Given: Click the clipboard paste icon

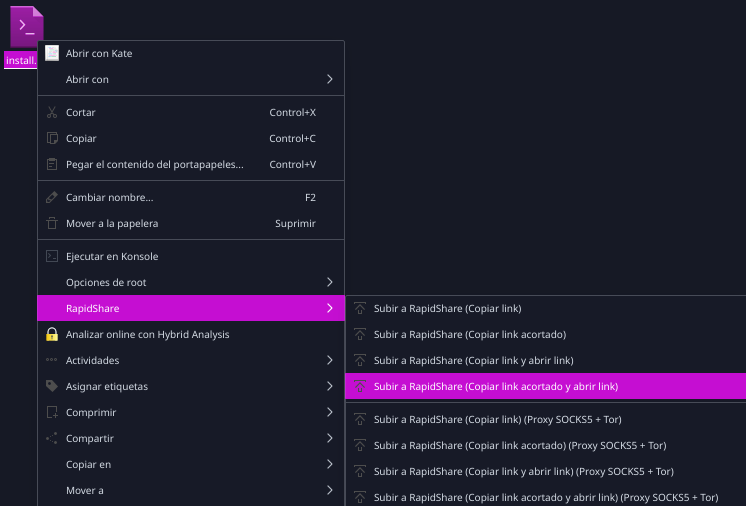Looking at the screenshot, I should point(52,165).
